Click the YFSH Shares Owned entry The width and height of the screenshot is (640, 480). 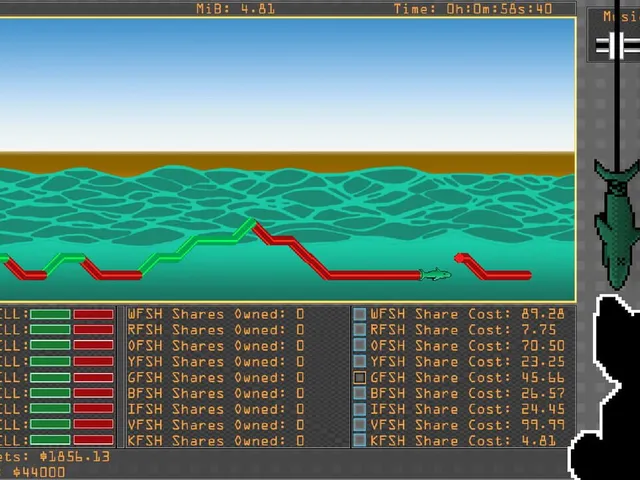tap(216, 362)
